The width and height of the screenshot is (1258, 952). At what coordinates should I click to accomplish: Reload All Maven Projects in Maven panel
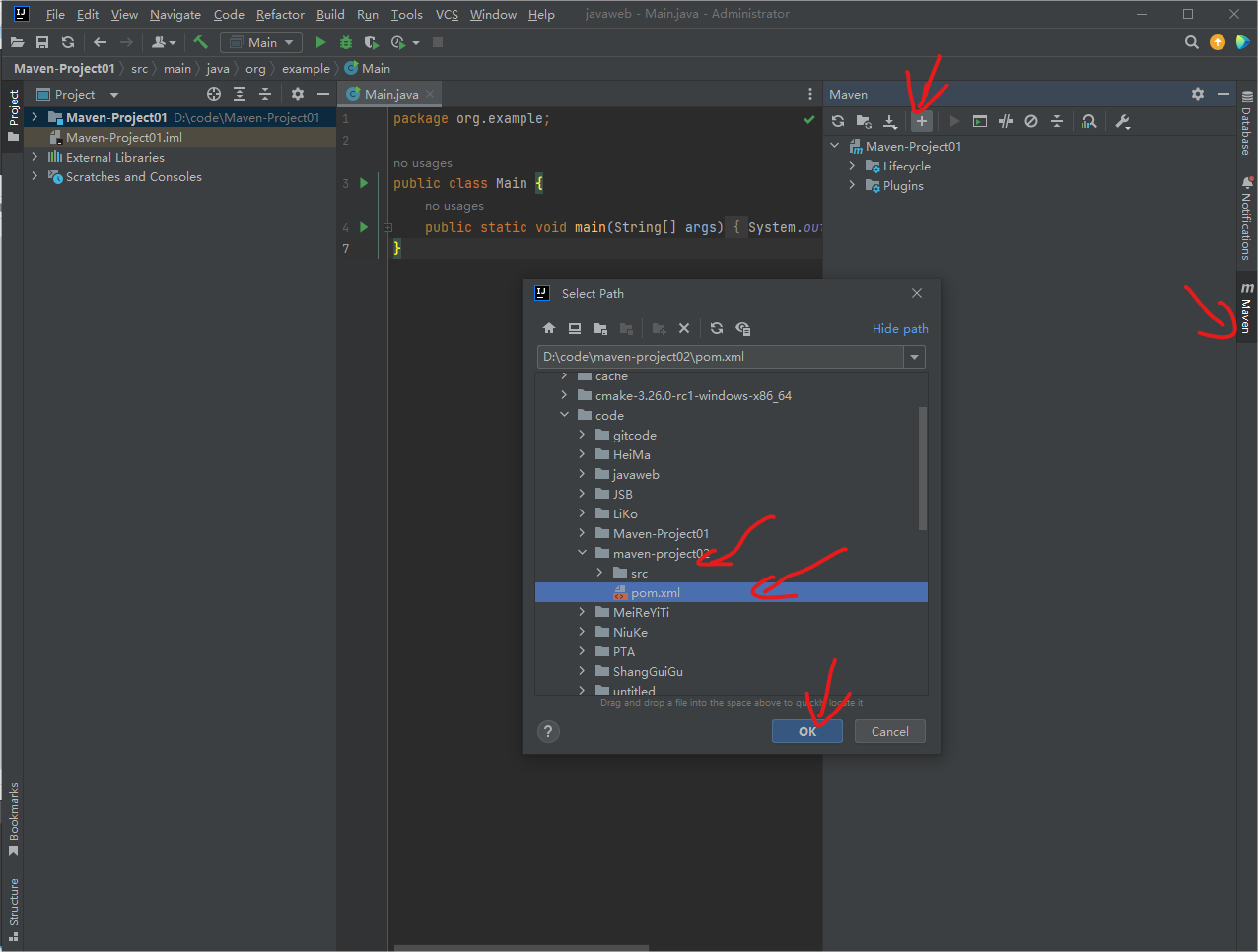pos(838,121)
